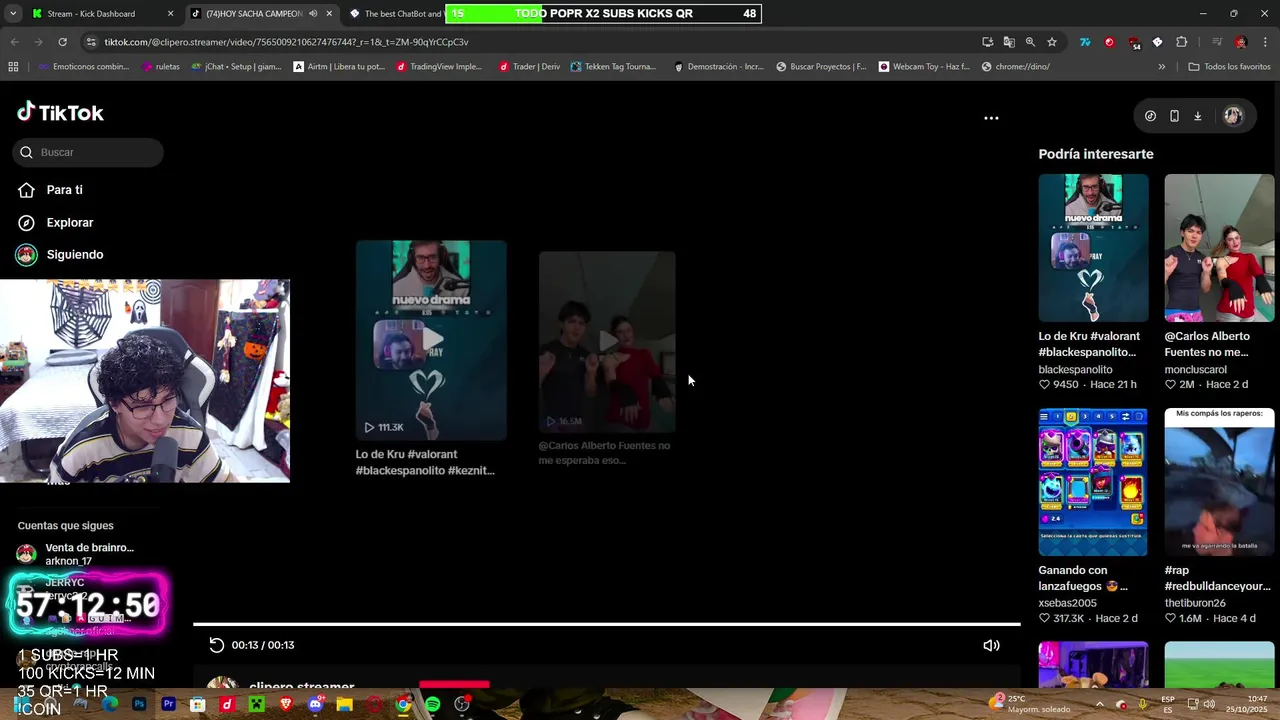Screen dimensions: 1280x720
Task: Mute the tab via its audio icon
Action: click(x=313, y=14)
